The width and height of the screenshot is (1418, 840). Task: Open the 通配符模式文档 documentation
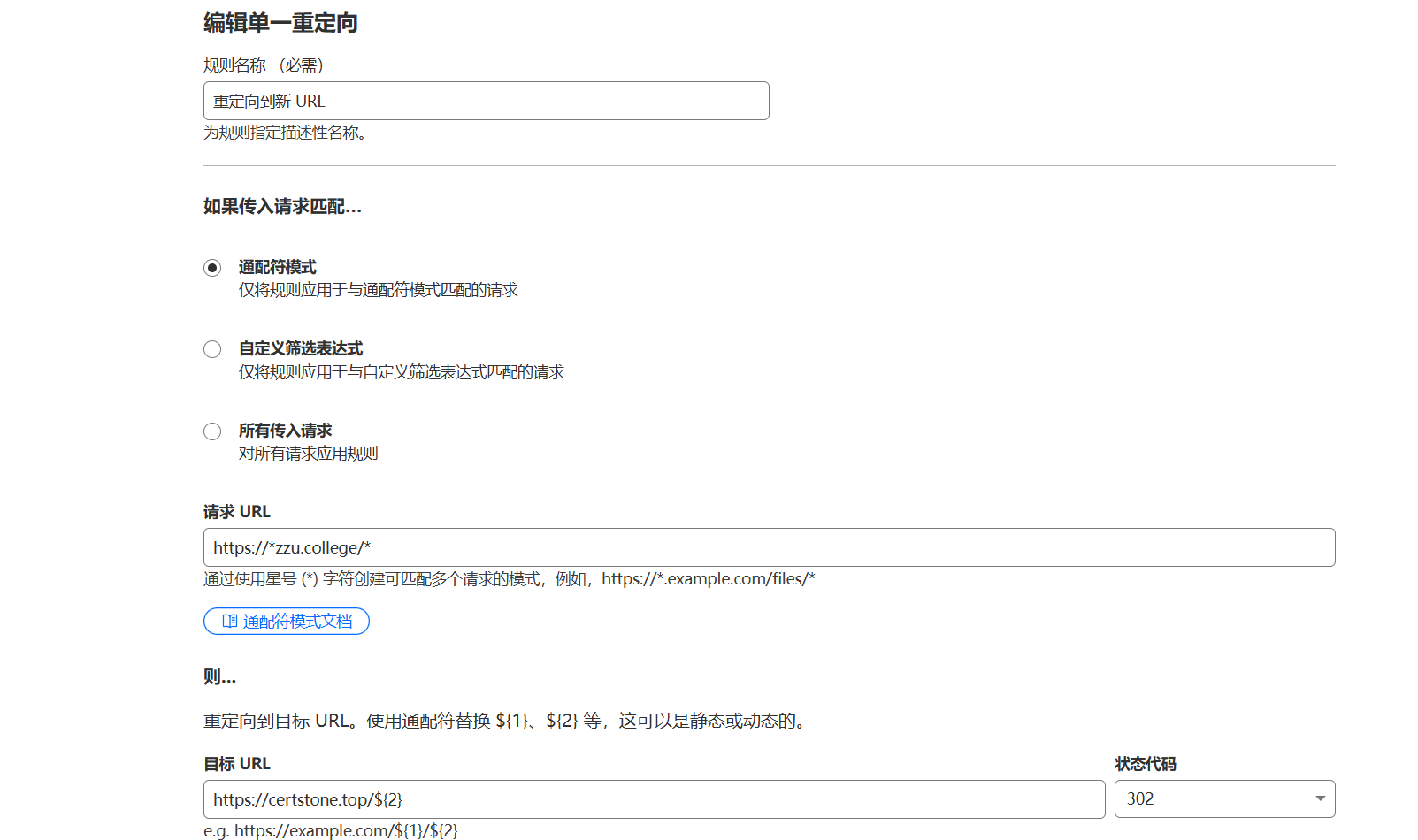[287, 621]
